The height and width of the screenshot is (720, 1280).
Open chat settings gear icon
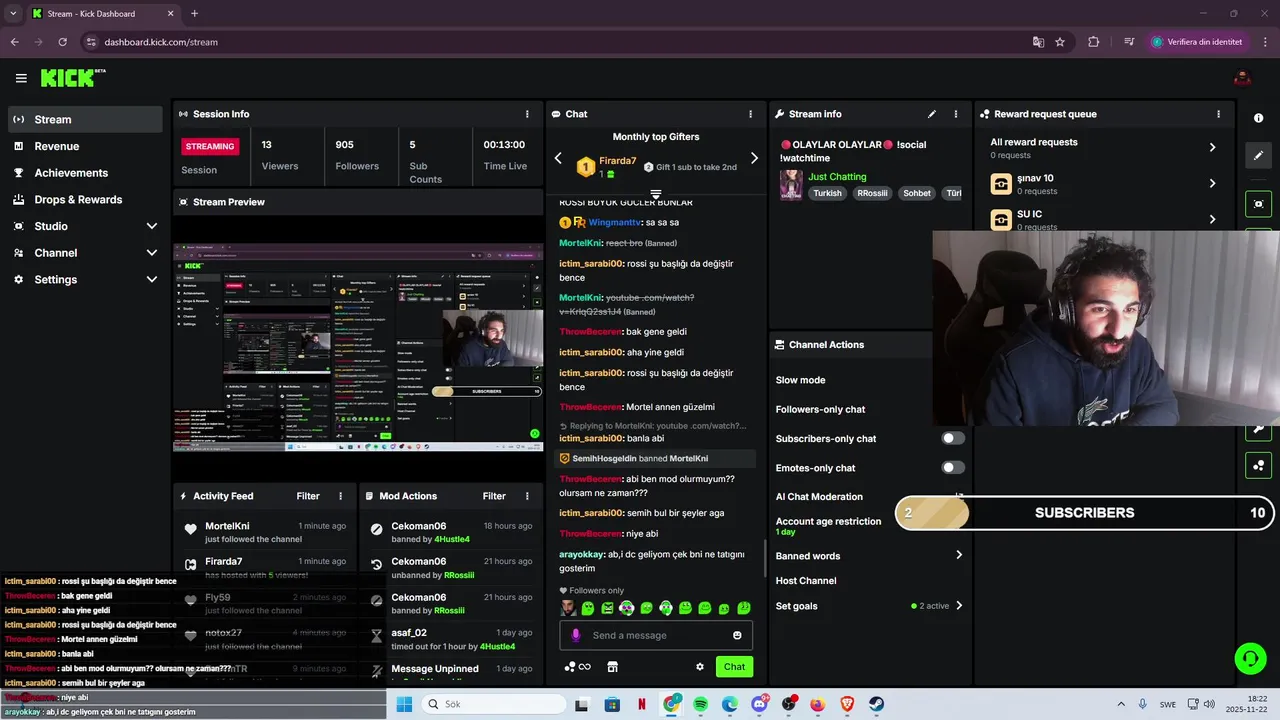click(700, 667)
